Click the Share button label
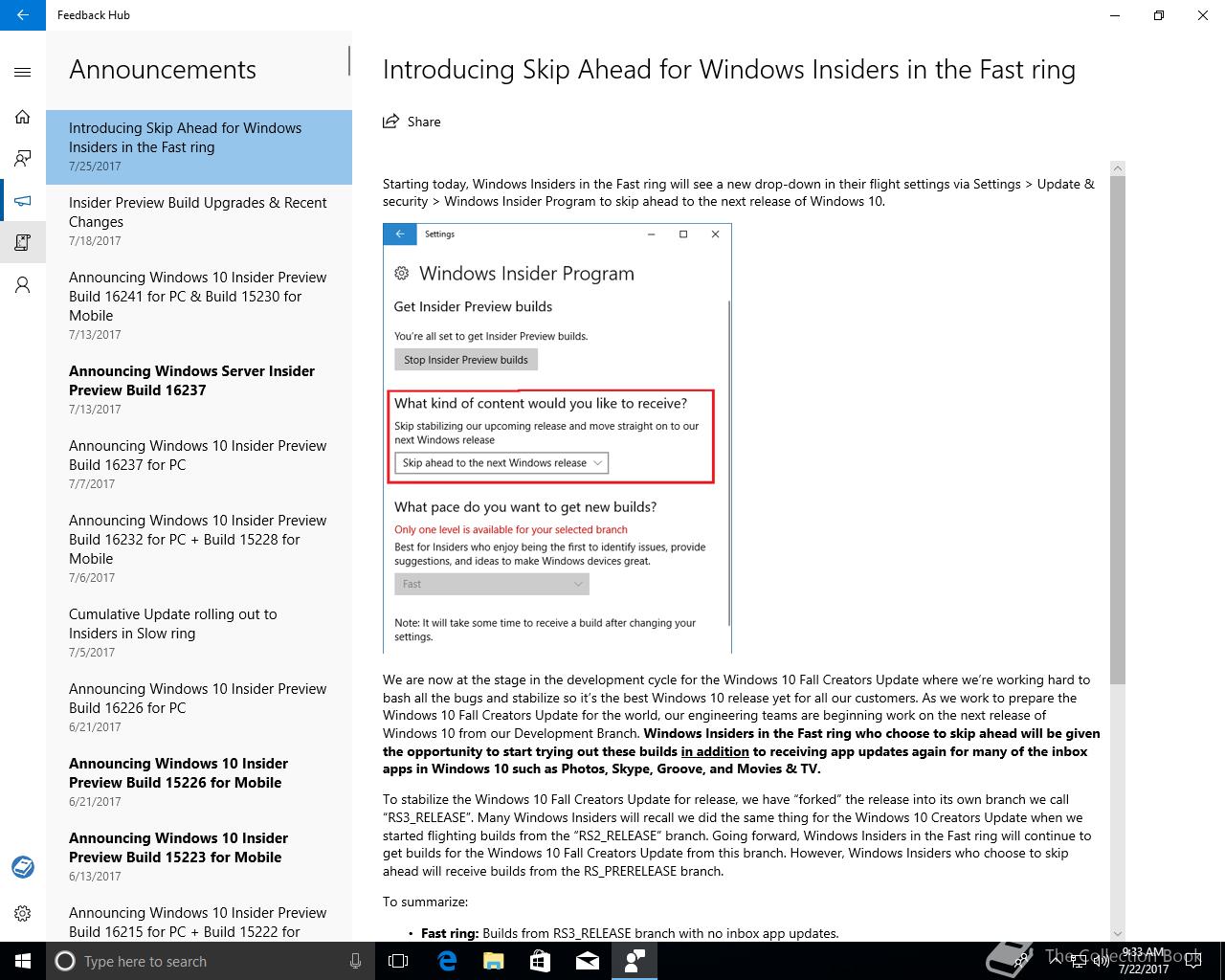 click(x=424, y=122)
